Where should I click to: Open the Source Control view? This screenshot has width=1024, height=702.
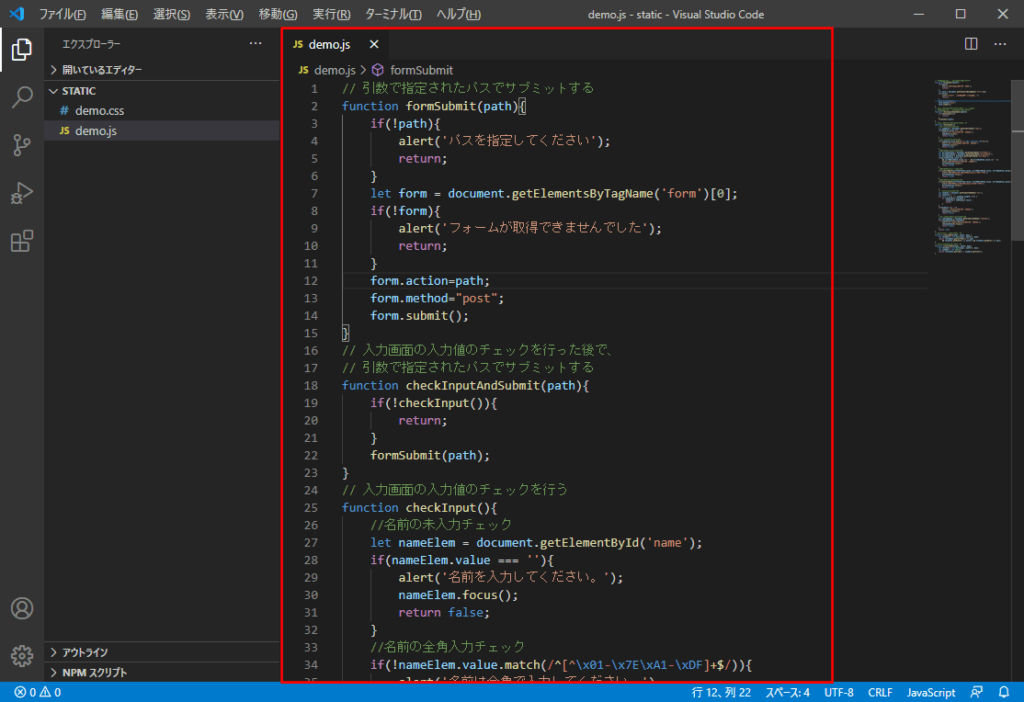24,146
